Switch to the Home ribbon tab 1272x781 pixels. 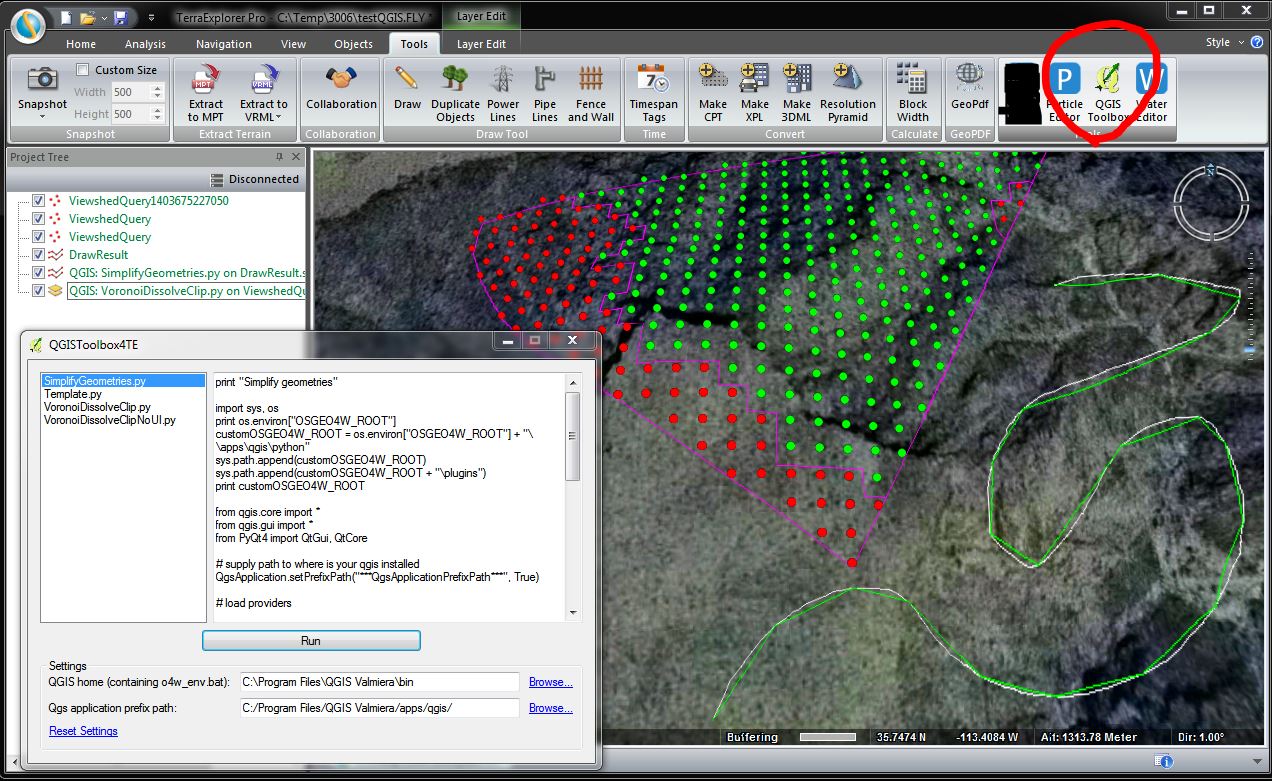click(x=81, y=44)
